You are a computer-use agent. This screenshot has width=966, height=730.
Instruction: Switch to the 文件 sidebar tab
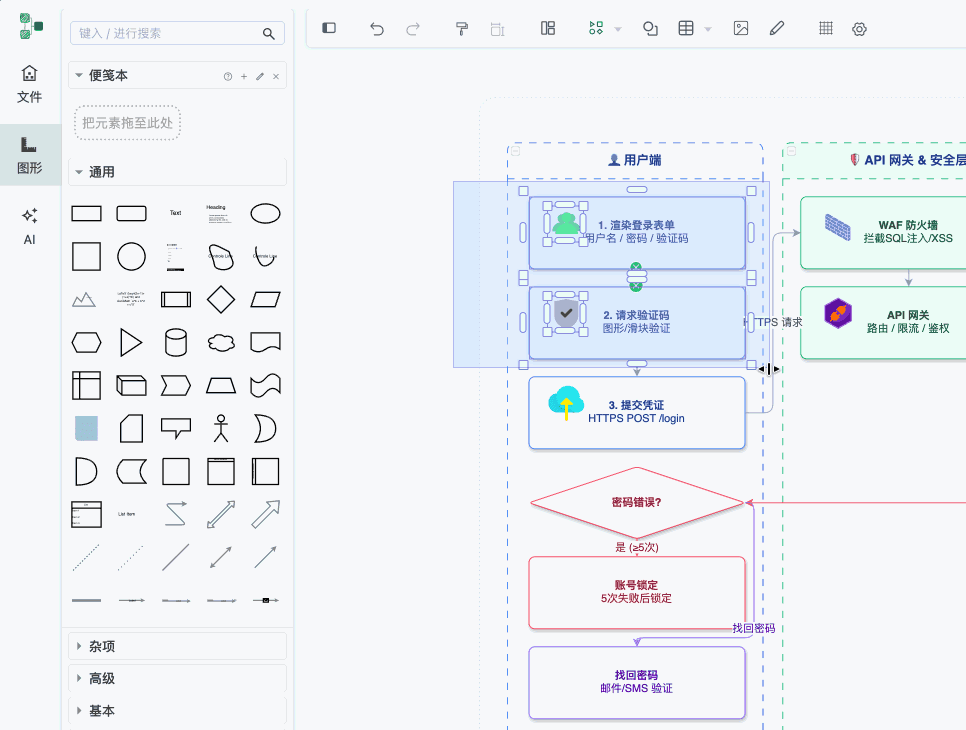pyautogui.click(x=30, y=84)
